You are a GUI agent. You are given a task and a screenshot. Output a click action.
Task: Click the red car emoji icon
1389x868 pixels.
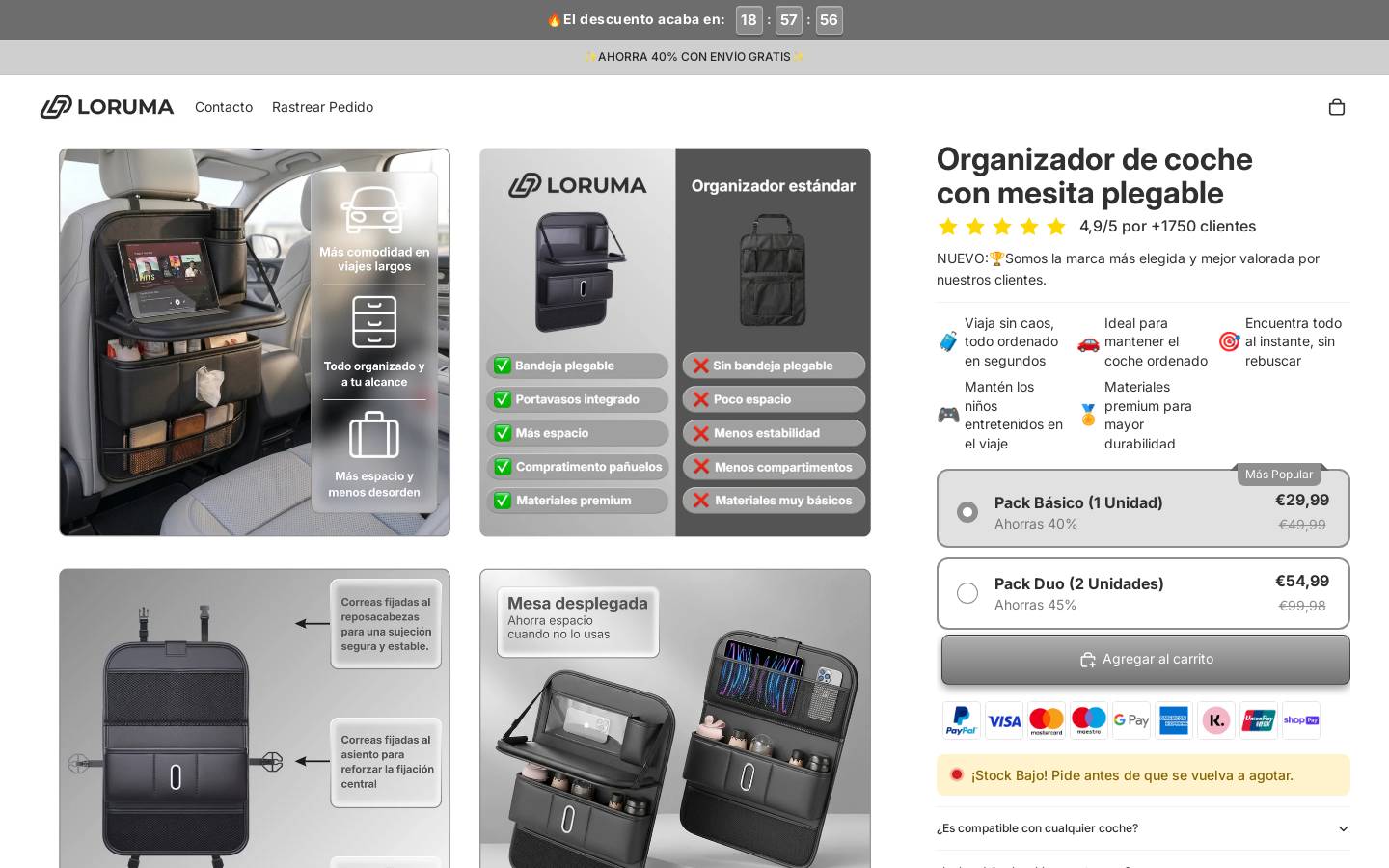coord(1088,341)
